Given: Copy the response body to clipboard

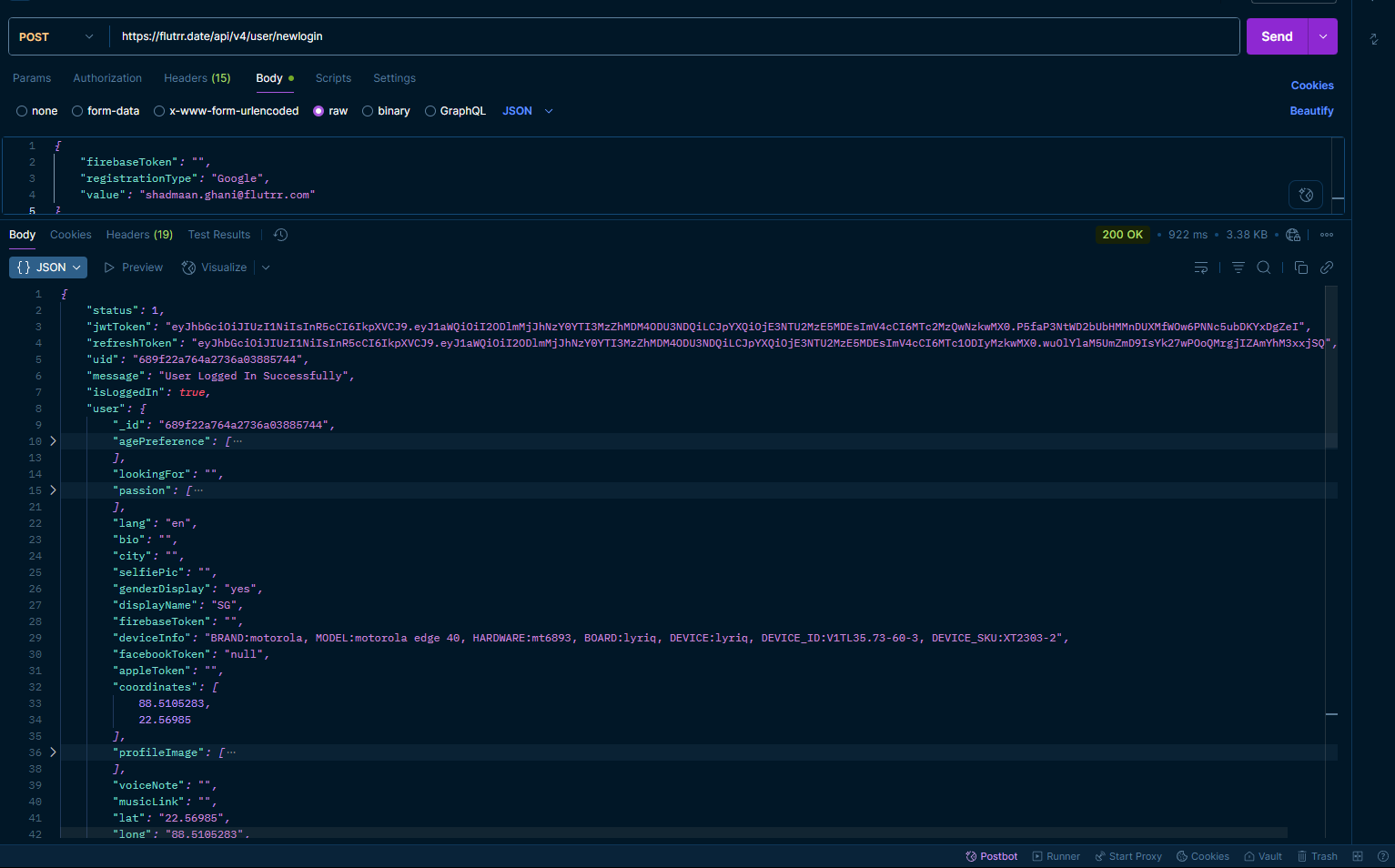Looking at the screenshot, I should click(x=1301, y=267).
